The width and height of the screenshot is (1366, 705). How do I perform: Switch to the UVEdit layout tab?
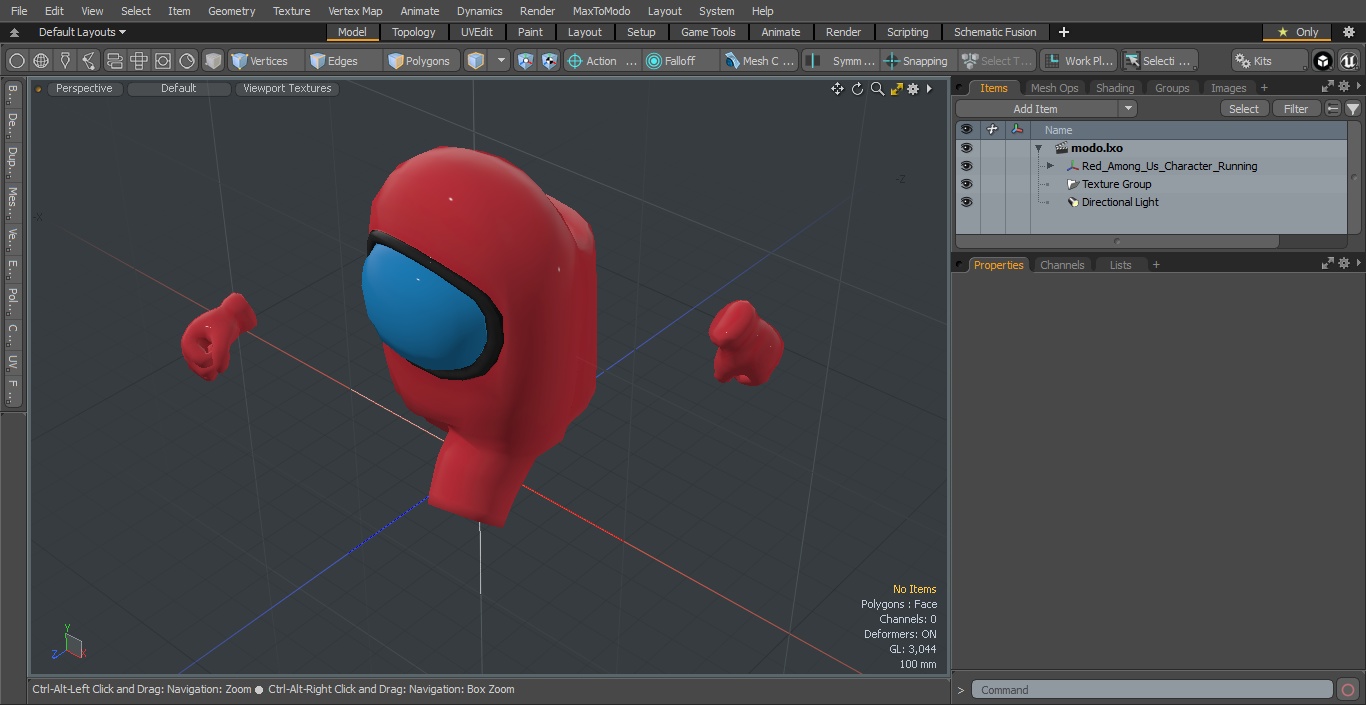tap(477, 32)
